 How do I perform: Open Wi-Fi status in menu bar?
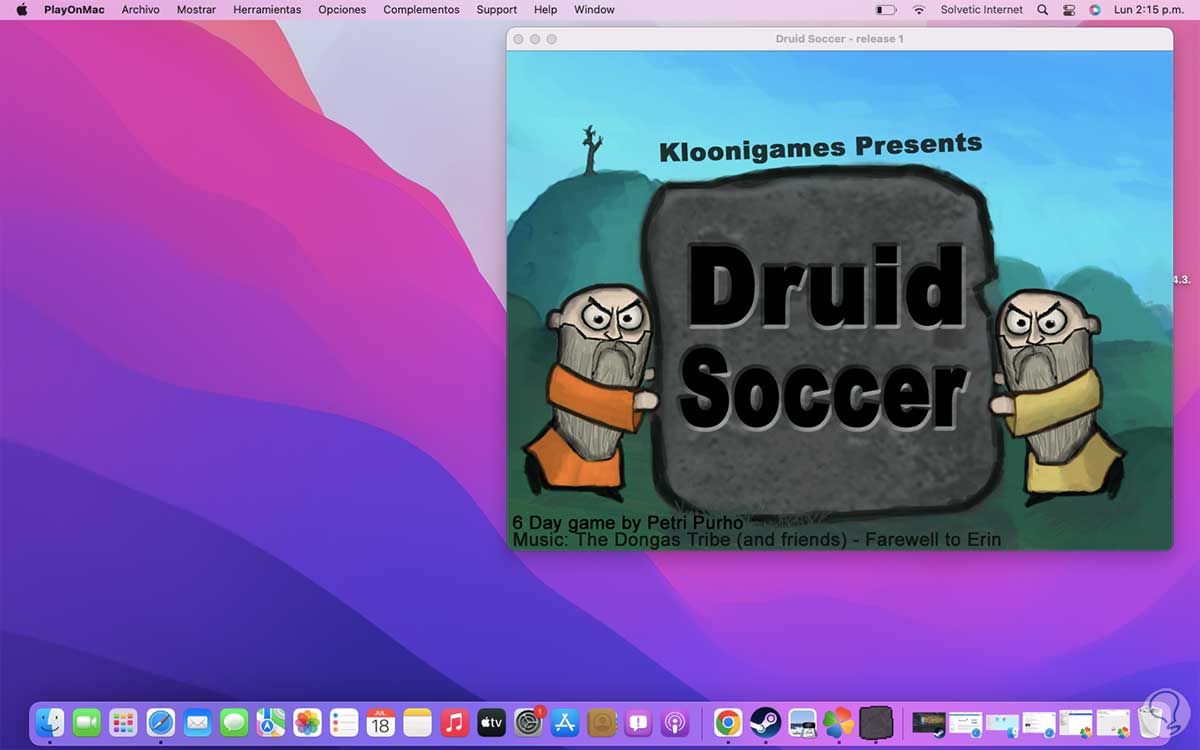(x=919, y=9)
